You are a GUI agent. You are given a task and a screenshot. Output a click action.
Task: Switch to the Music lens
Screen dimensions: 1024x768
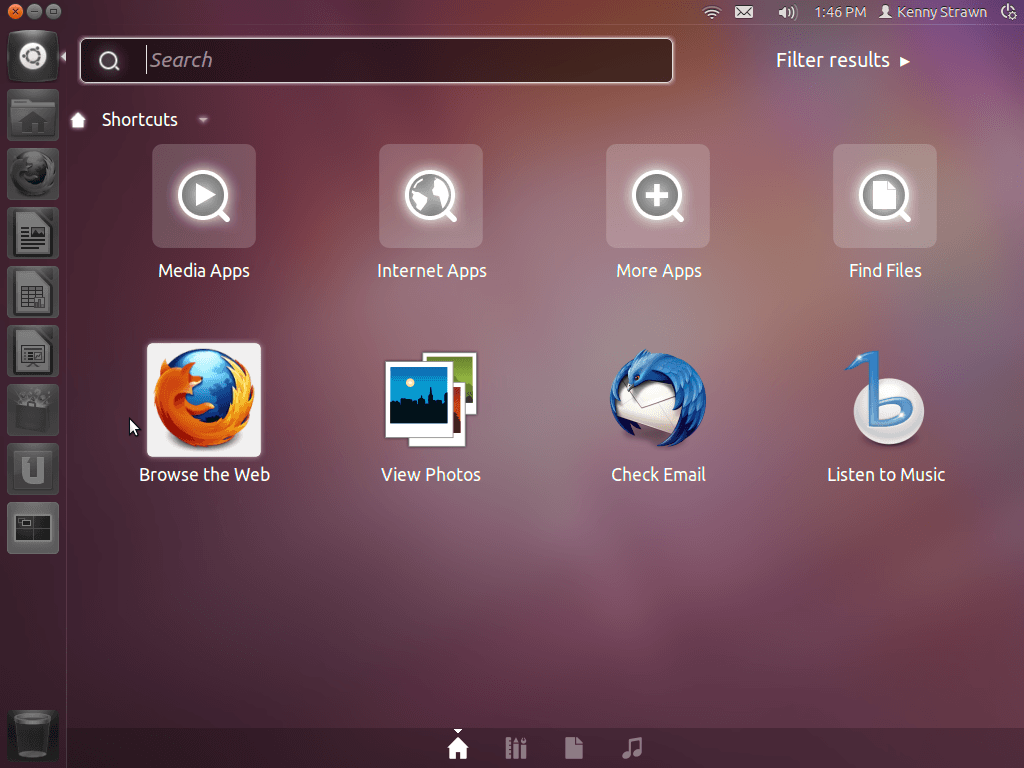(632, 748)
